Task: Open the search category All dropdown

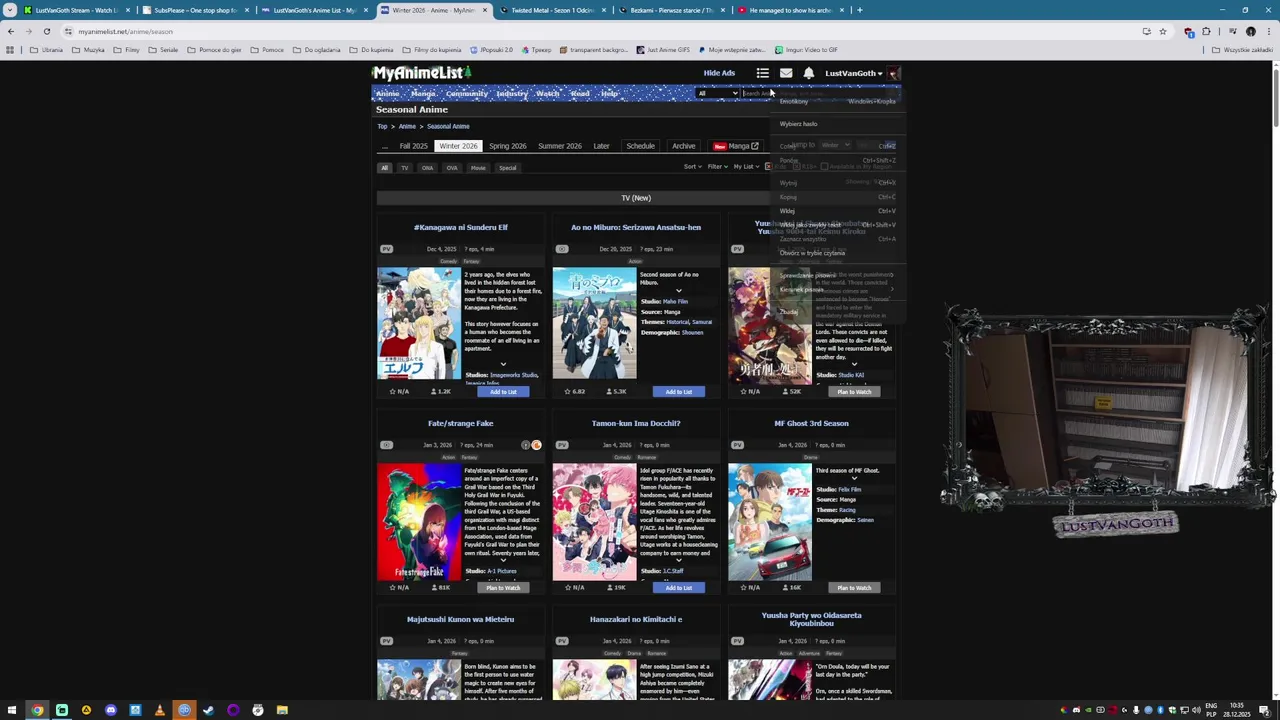Action: 717,94
